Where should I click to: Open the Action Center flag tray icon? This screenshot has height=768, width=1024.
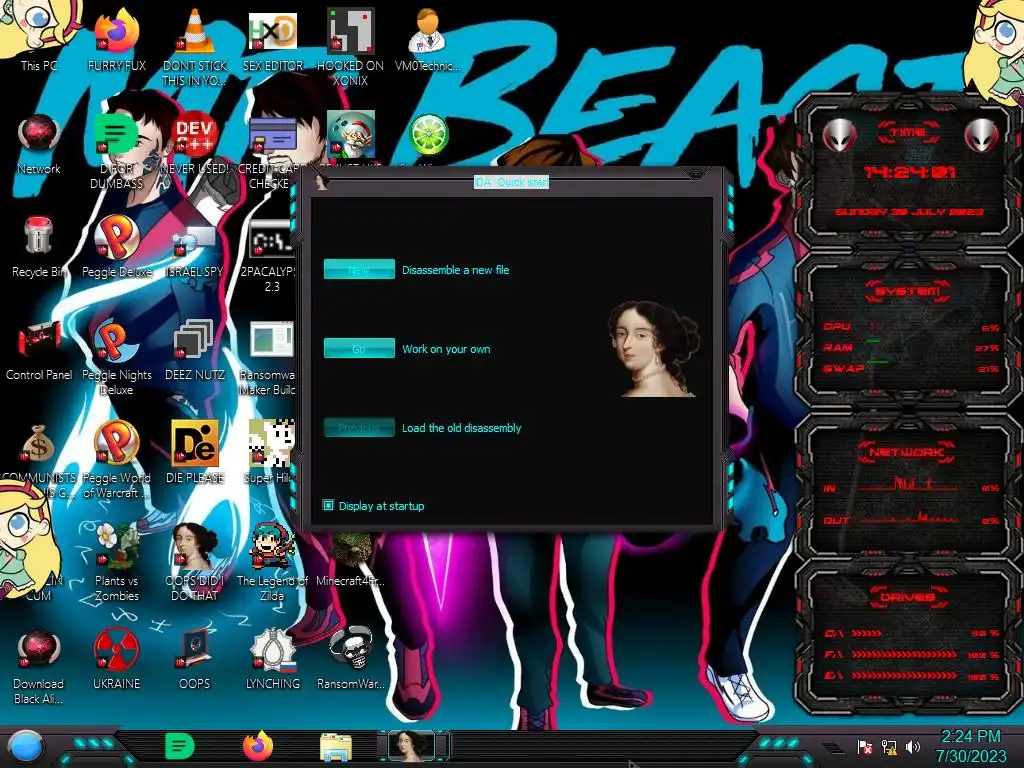865,746
